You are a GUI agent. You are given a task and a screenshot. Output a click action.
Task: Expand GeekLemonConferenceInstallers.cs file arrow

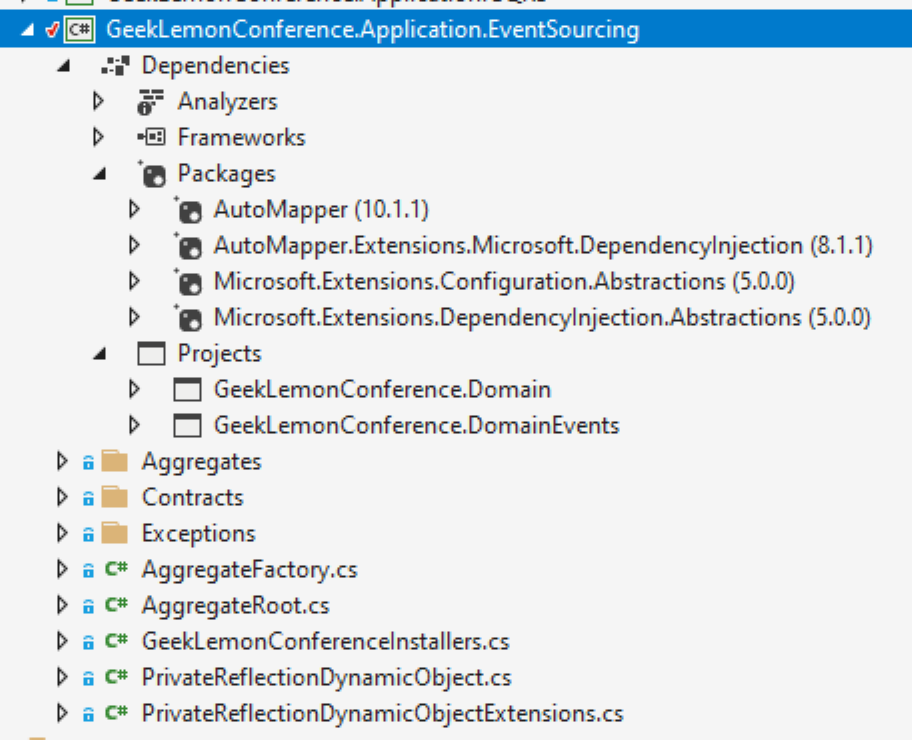62,642
